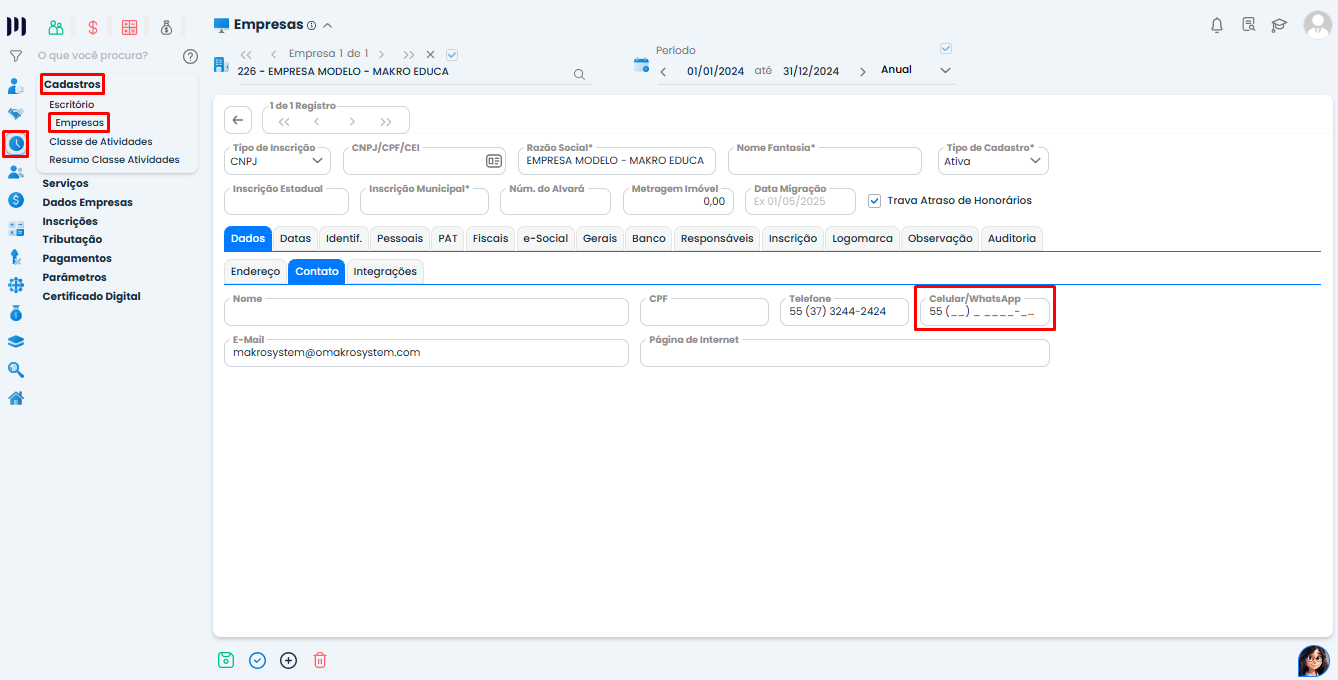Open Escritório under Cadastros
Image resolution: width=1338 pixels, height=680 pixels.
coord(72,104)
